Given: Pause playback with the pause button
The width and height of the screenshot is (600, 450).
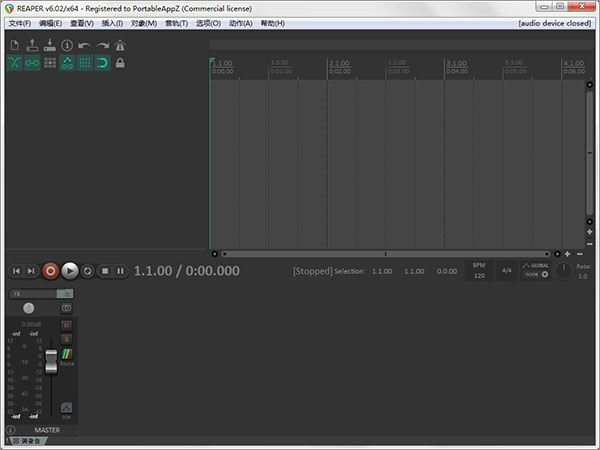Looking at the screenshot, I should point(120,271).
